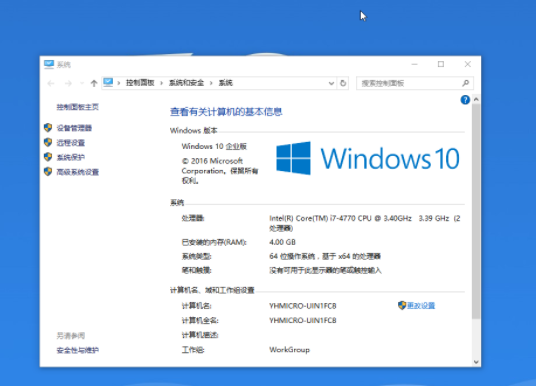Click the 4.00 GB RAM value
536x386 pixels.
(282, 242)
